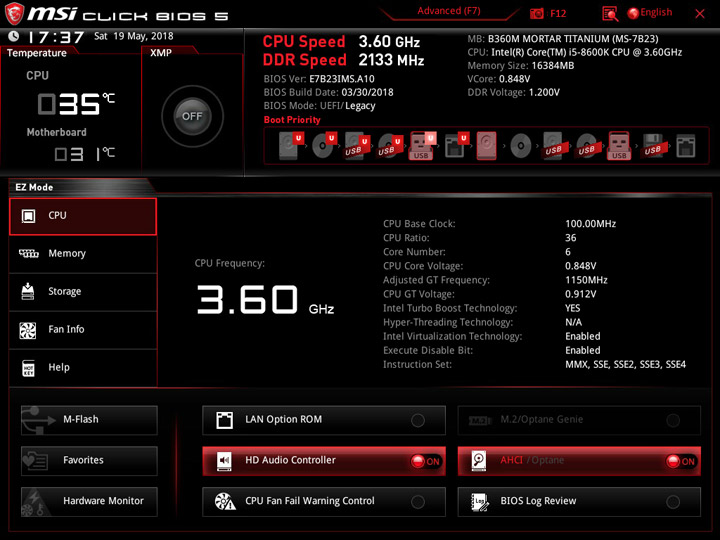Click the Temperature panel header

[x=37, y=53]
